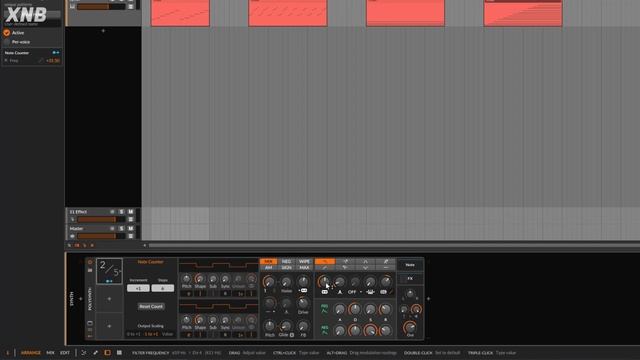Mute the Master track
Screen dimensions: 640x360
click(131, 229)
